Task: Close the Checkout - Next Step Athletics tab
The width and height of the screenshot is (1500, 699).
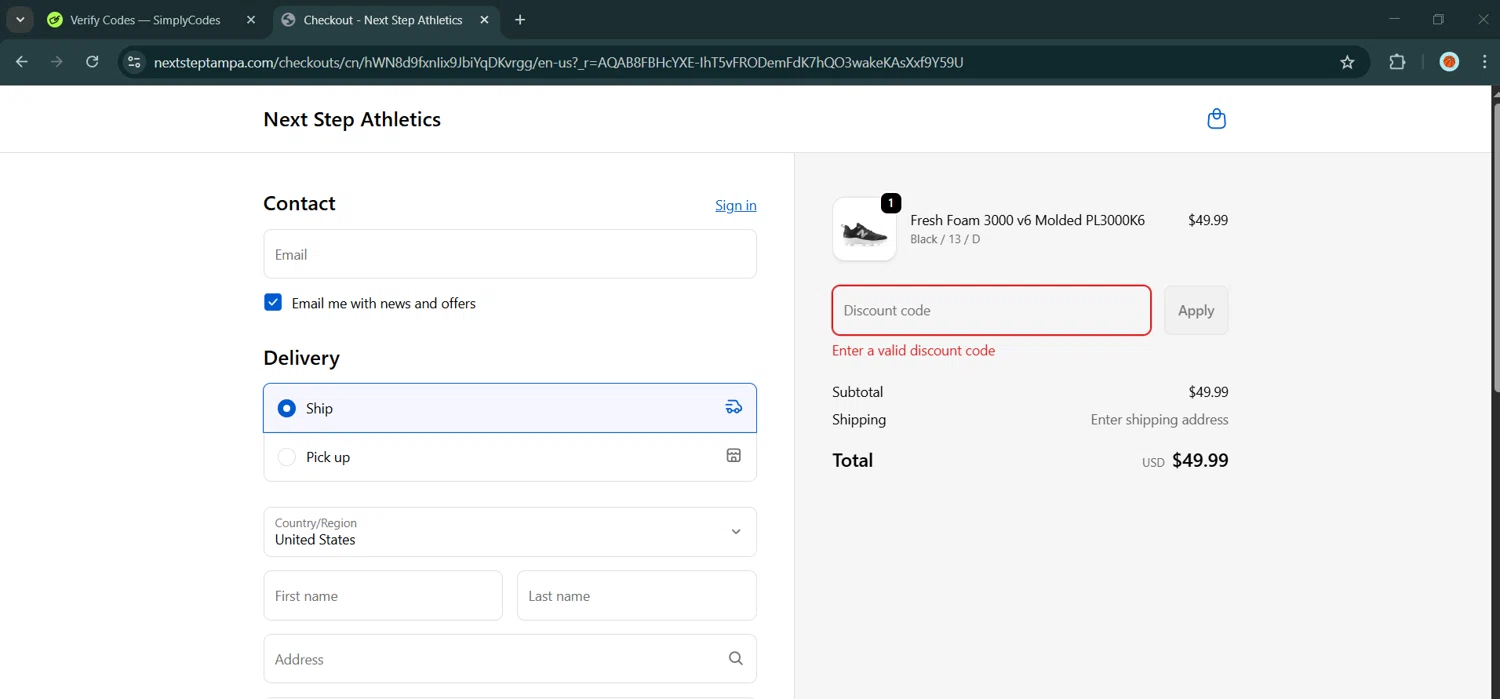Action: pos(484,20)
